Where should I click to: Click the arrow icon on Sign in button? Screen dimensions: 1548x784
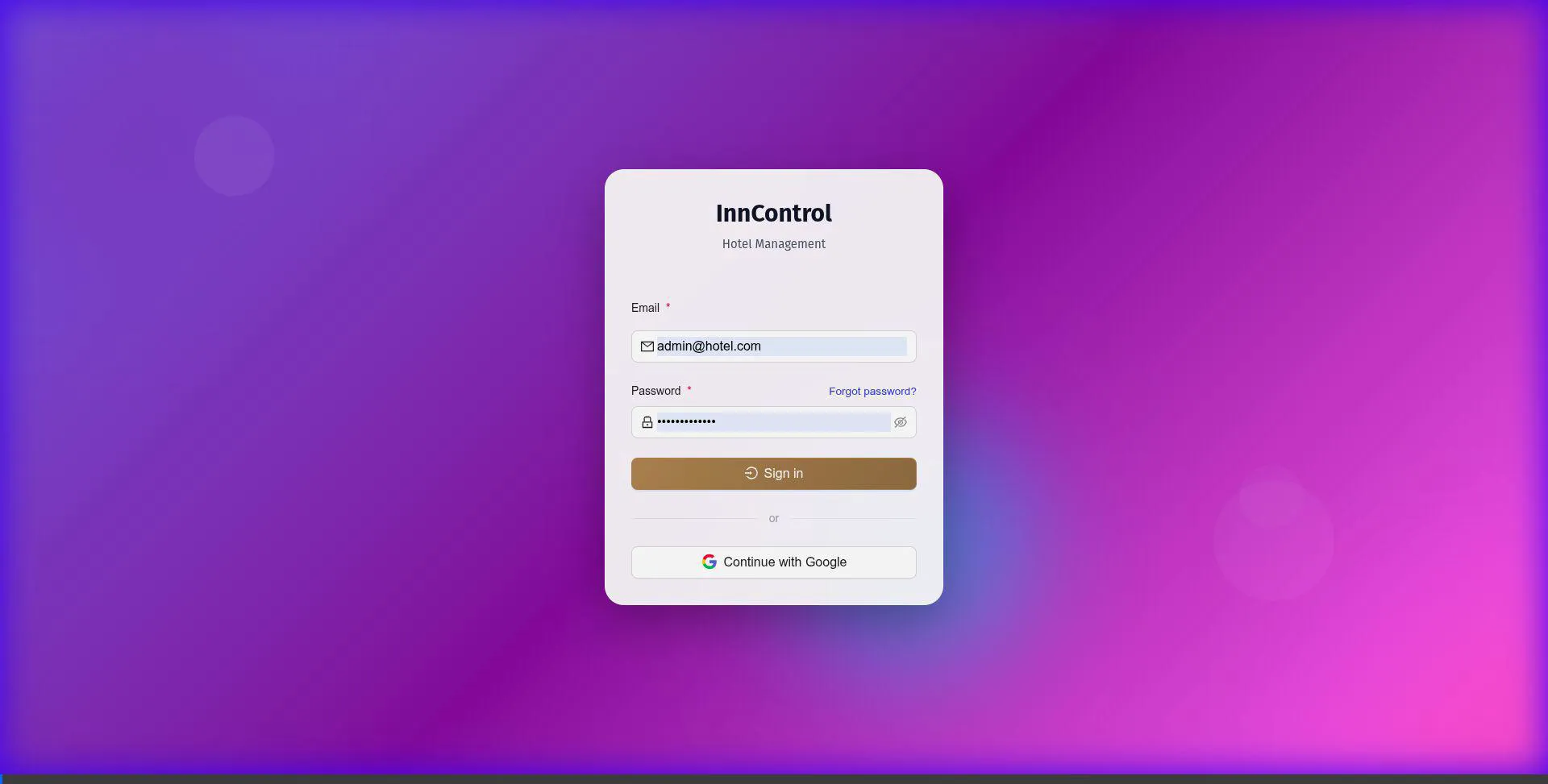pyautogui.click(x=751, y=473)
